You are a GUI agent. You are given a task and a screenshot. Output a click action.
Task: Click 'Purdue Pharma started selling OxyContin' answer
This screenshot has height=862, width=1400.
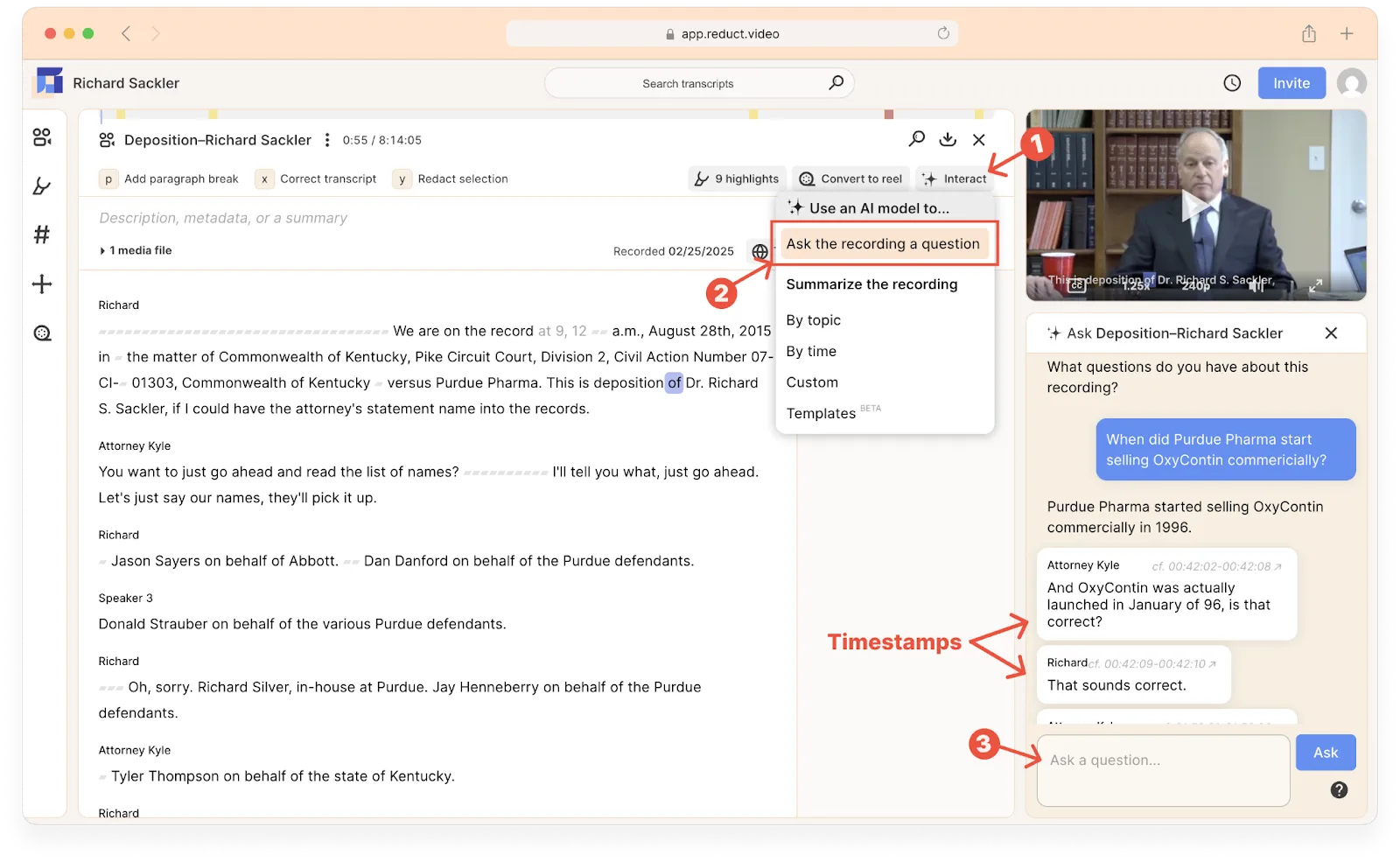[1186, 517]
